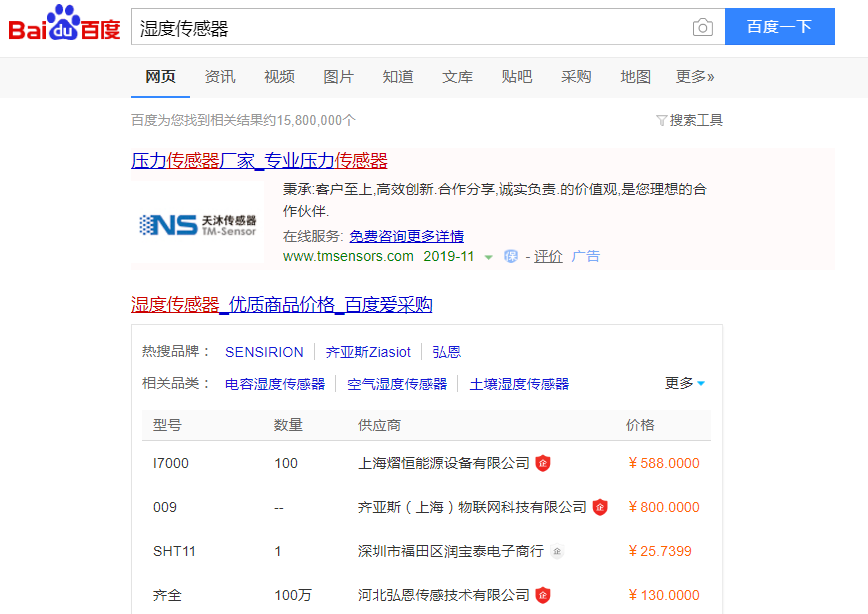Select 齐亚斯Ziasiot hot brand
This screenshot has height=614, width=868.
coord(368,352)
